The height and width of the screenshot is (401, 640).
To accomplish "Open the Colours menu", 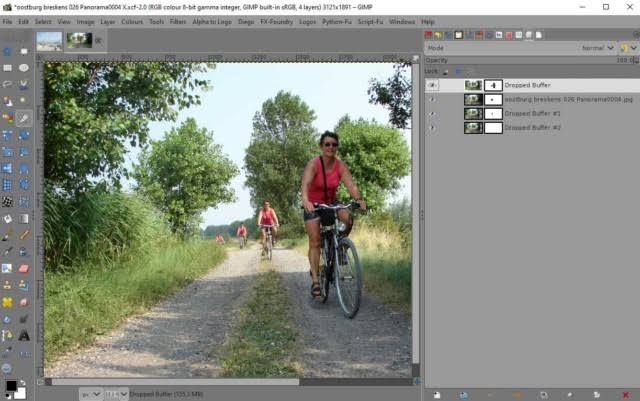I will (132, 22).
